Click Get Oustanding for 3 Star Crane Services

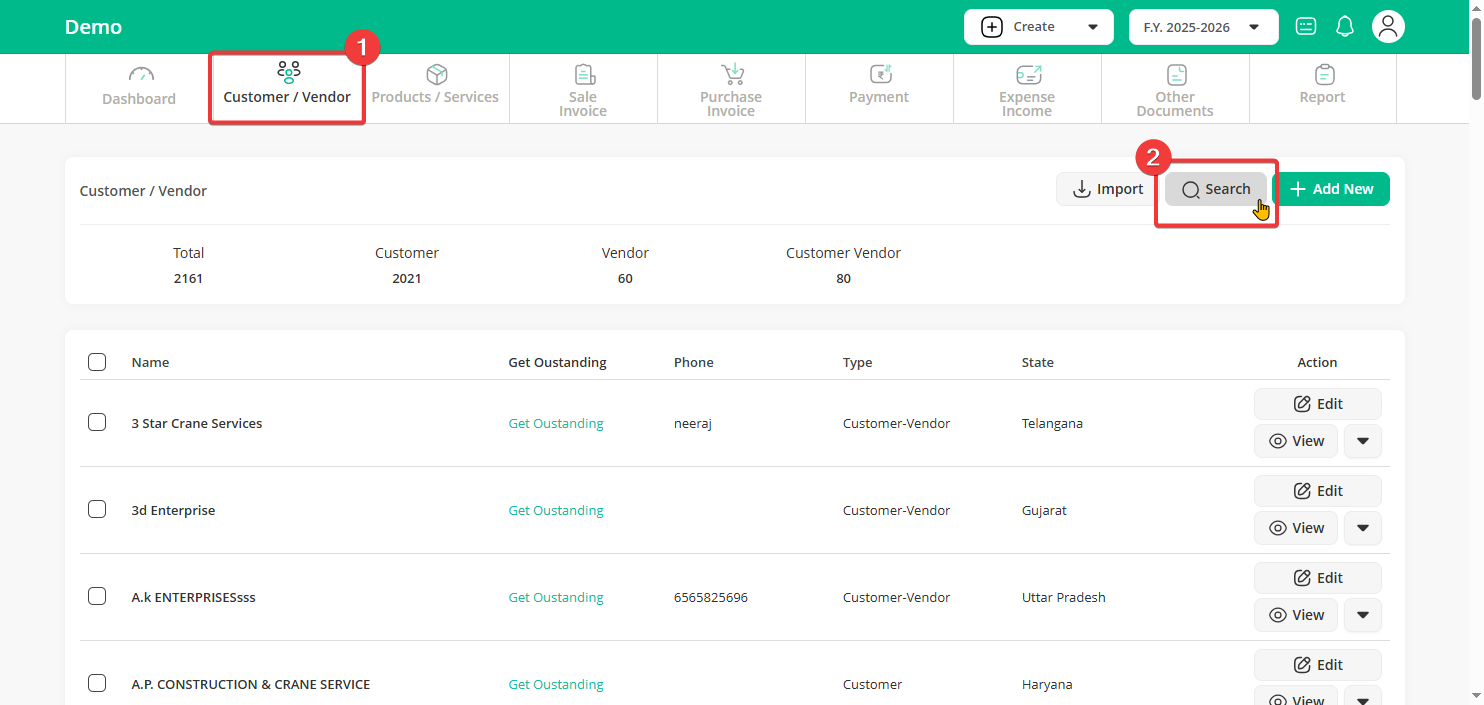tap(556, 423)
